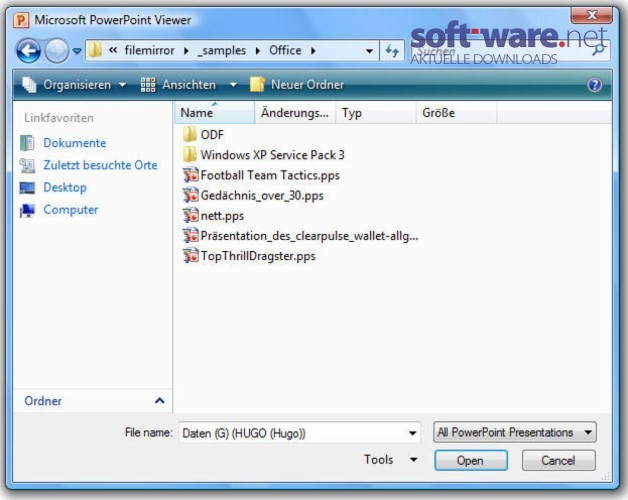Sort by the Größe column header
Screen dimensions: 628x500
(457, 113)
